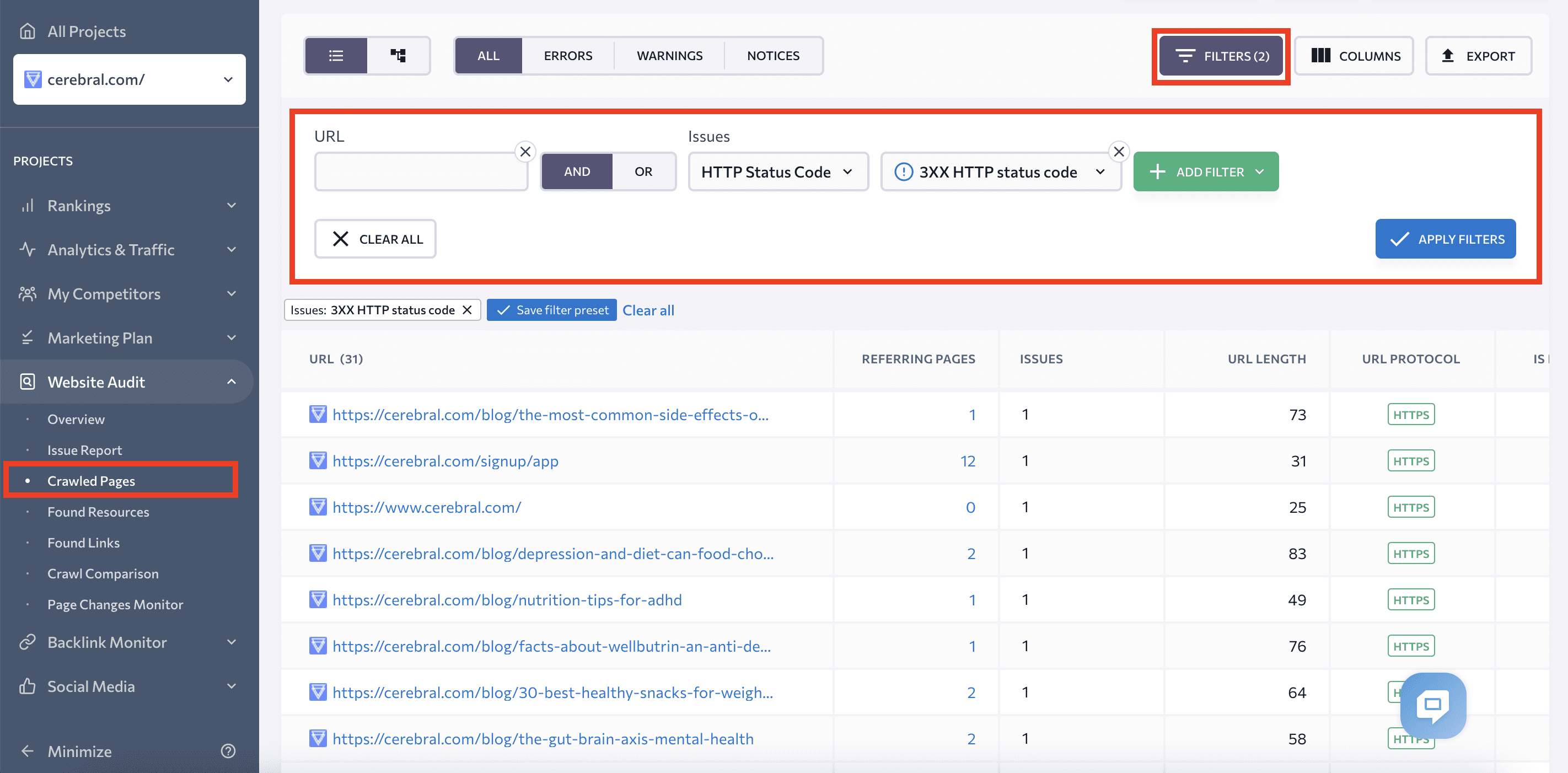Sort by REFERRING PAGES column header
Screen dimensions: 1568x773
tap(918, 359)
